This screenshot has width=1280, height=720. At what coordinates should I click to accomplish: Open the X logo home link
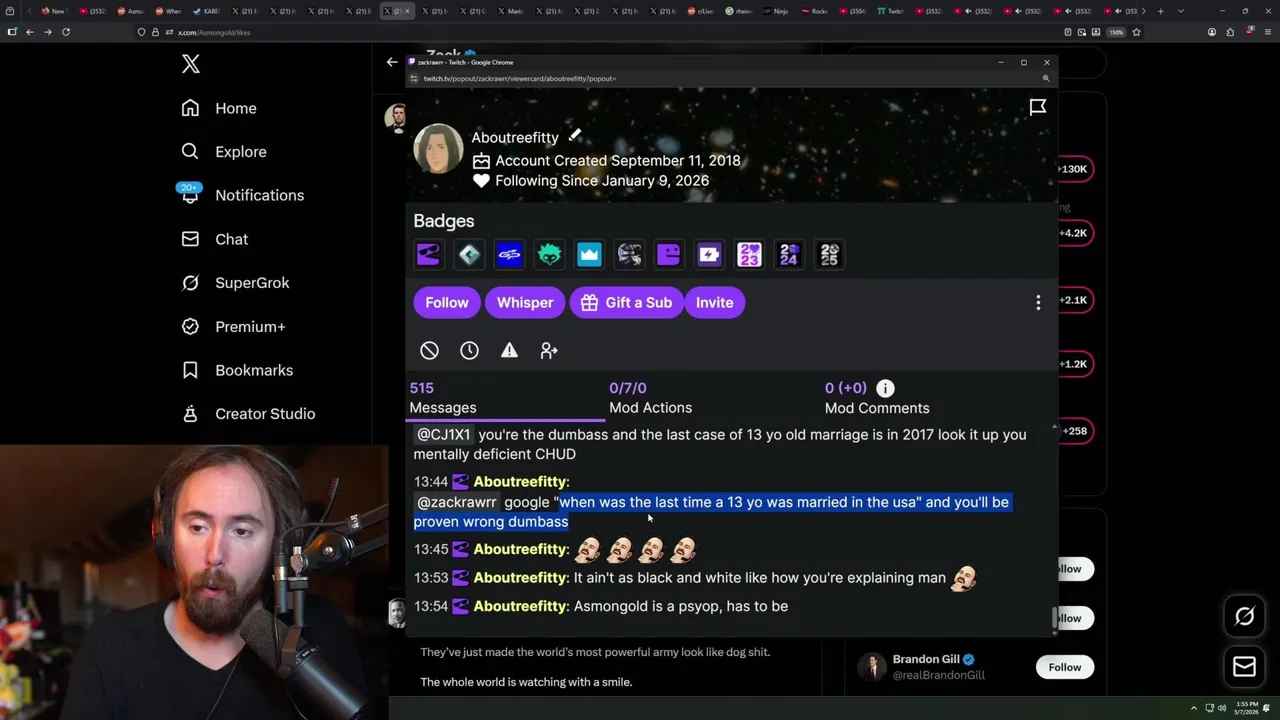[191, 65]
